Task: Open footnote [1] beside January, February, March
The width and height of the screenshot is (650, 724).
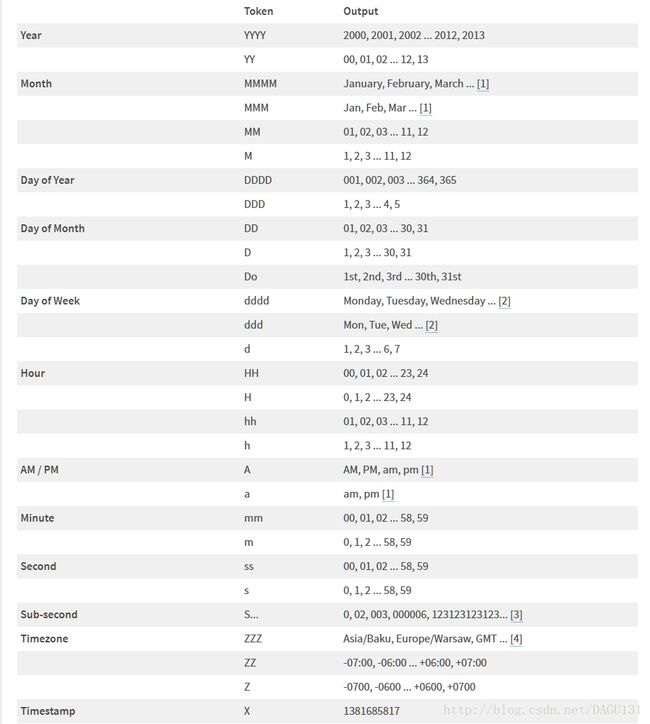Action: point(482,84)
